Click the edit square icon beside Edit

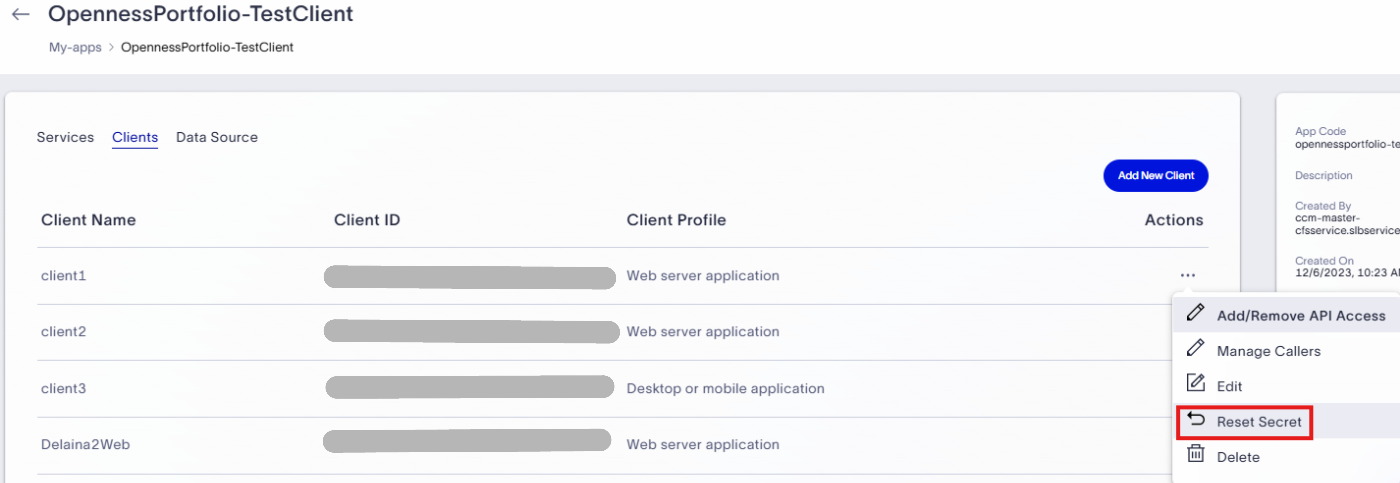tap(1195, 384)
